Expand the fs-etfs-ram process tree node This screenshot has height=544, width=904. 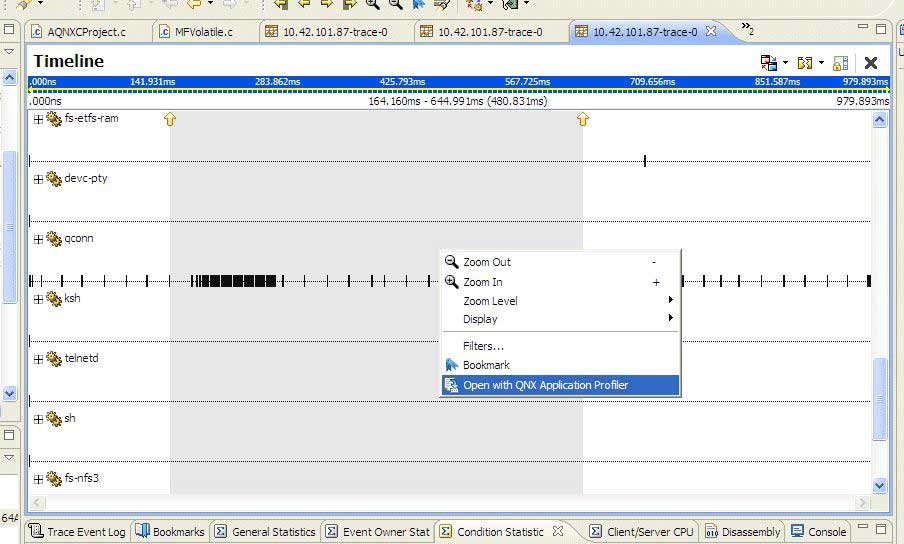[38, 119]
